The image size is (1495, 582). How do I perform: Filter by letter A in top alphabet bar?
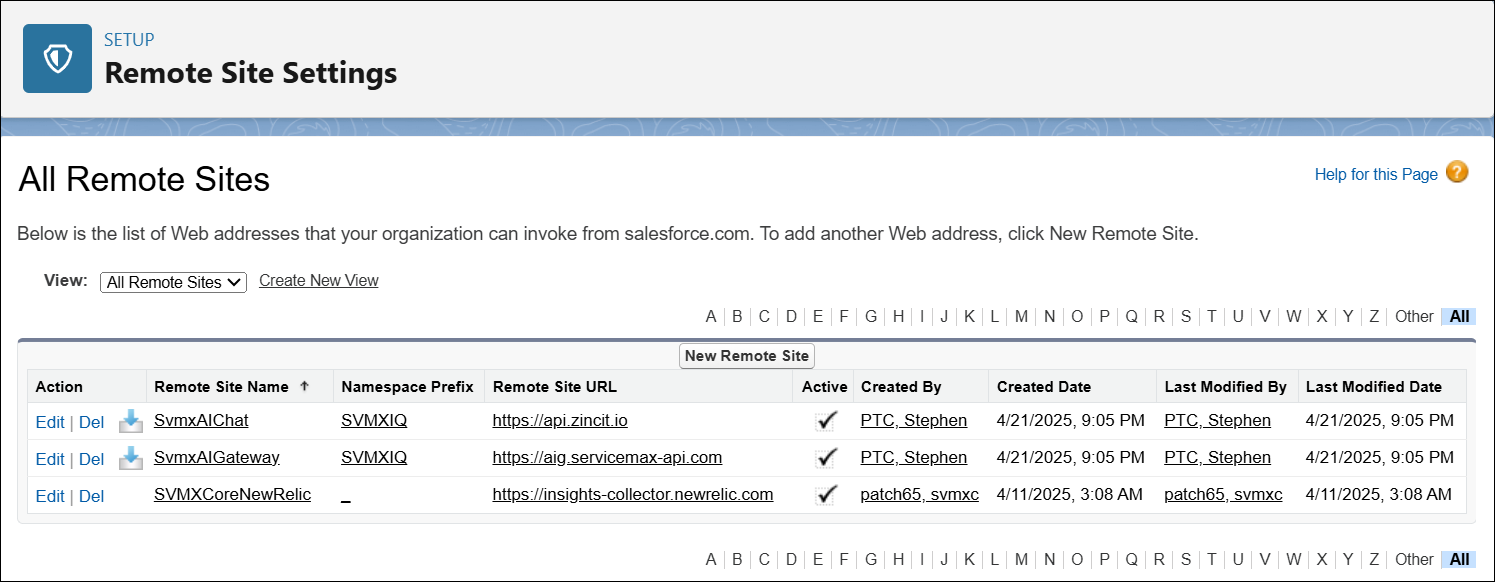click(x=711, y=316)
